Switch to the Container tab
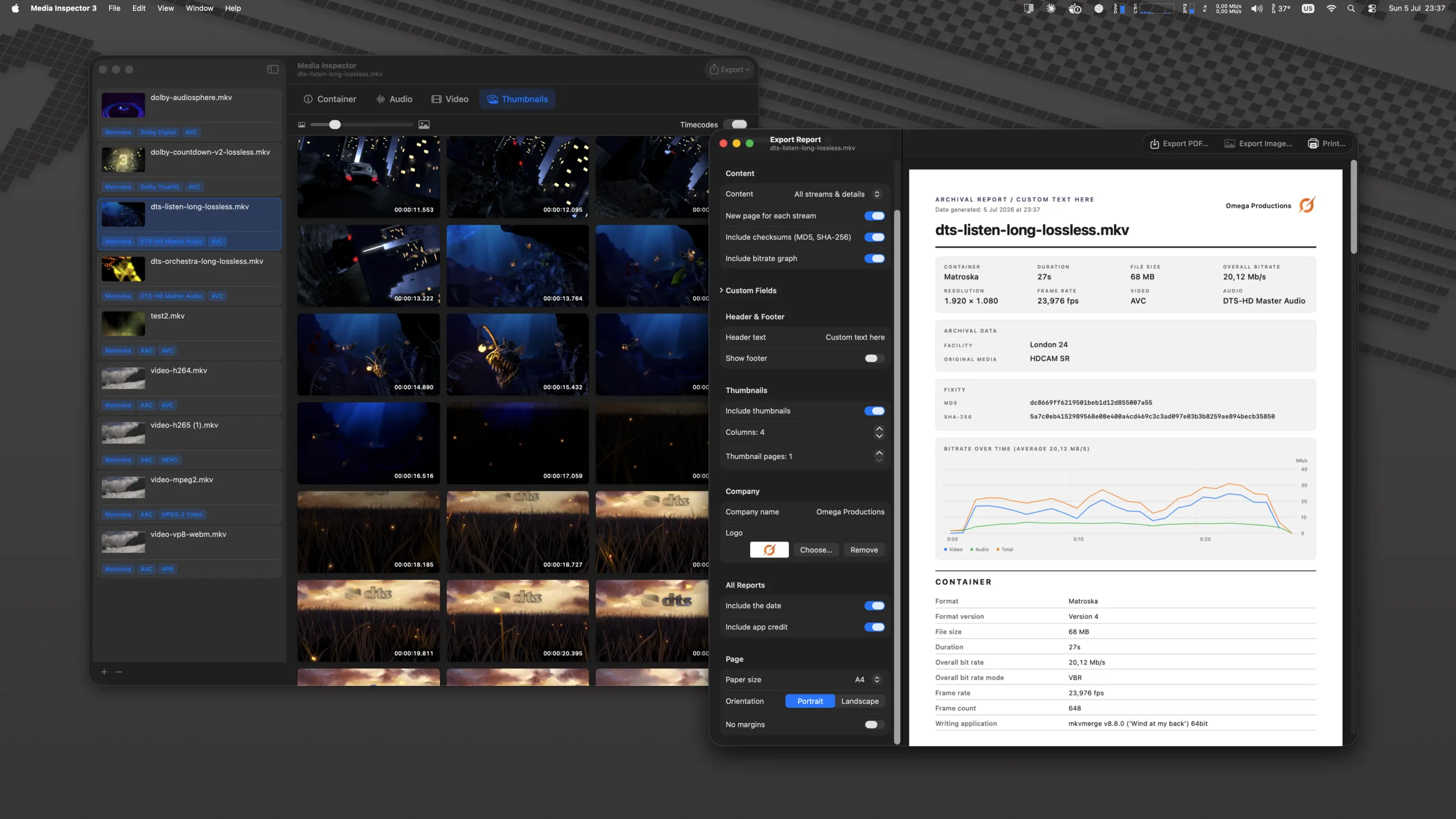 coord(330,99)
